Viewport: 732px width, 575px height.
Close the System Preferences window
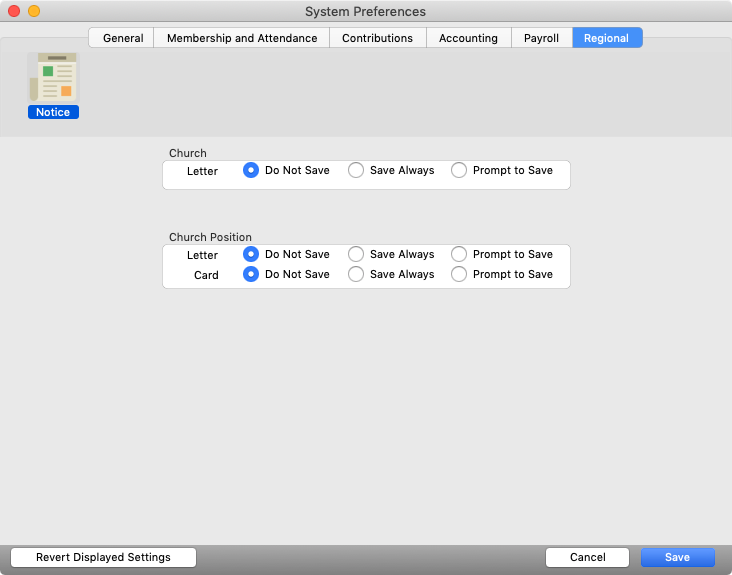point(14,11)
